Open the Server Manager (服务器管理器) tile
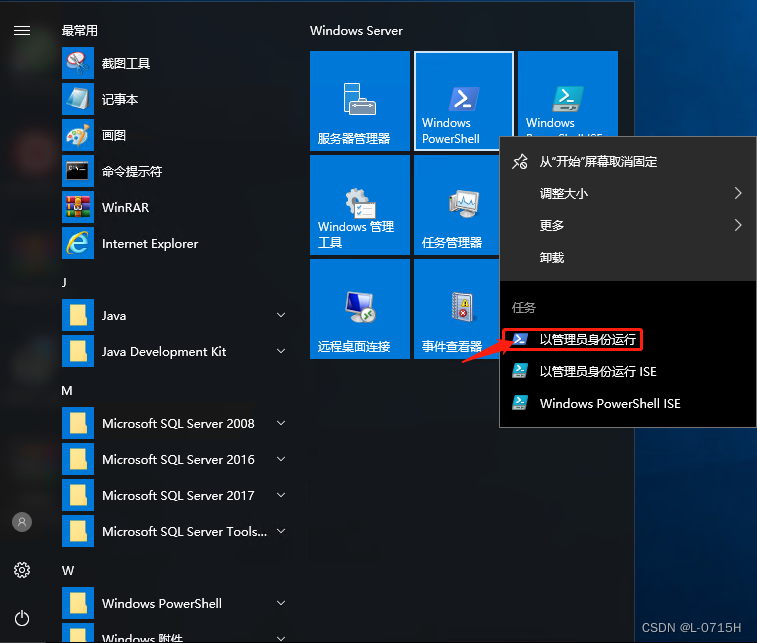 click(x=360, y=101)
